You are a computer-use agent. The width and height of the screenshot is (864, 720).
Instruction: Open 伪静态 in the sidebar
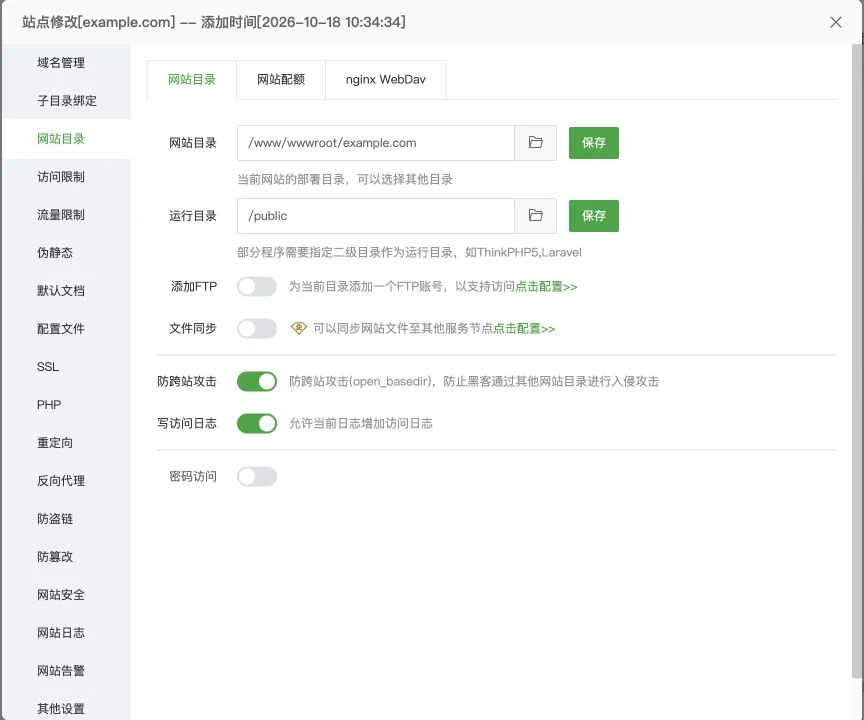[x=66, y=252]
